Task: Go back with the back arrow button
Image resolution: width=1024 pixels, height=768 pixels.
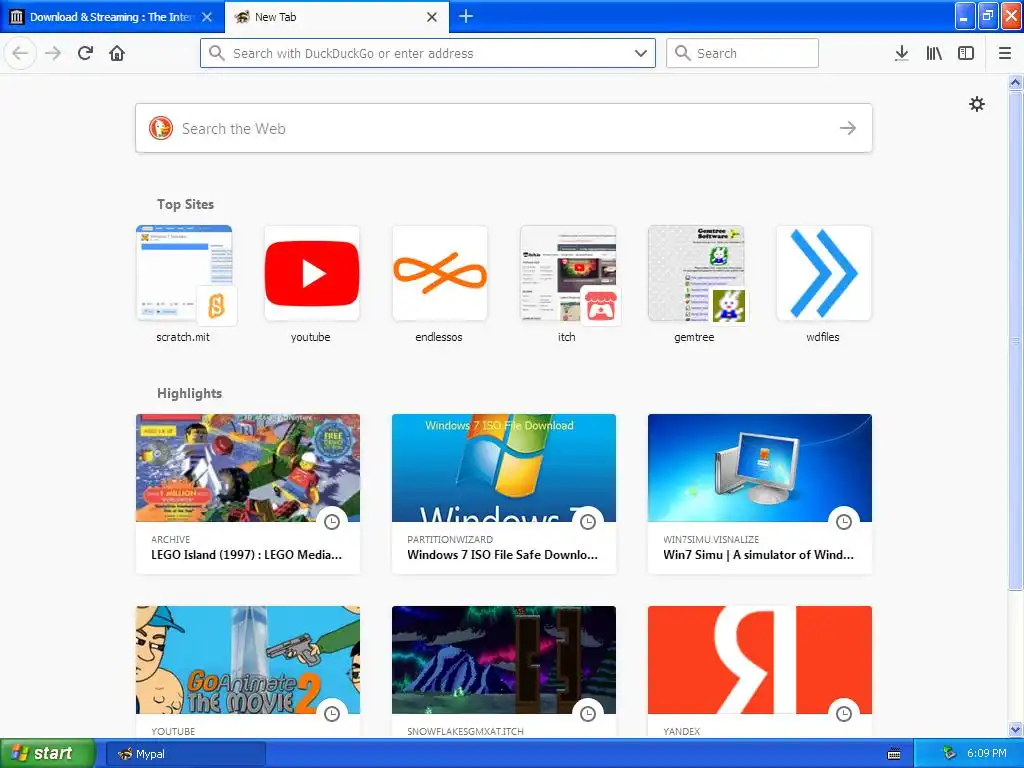Action: [20, 53]
